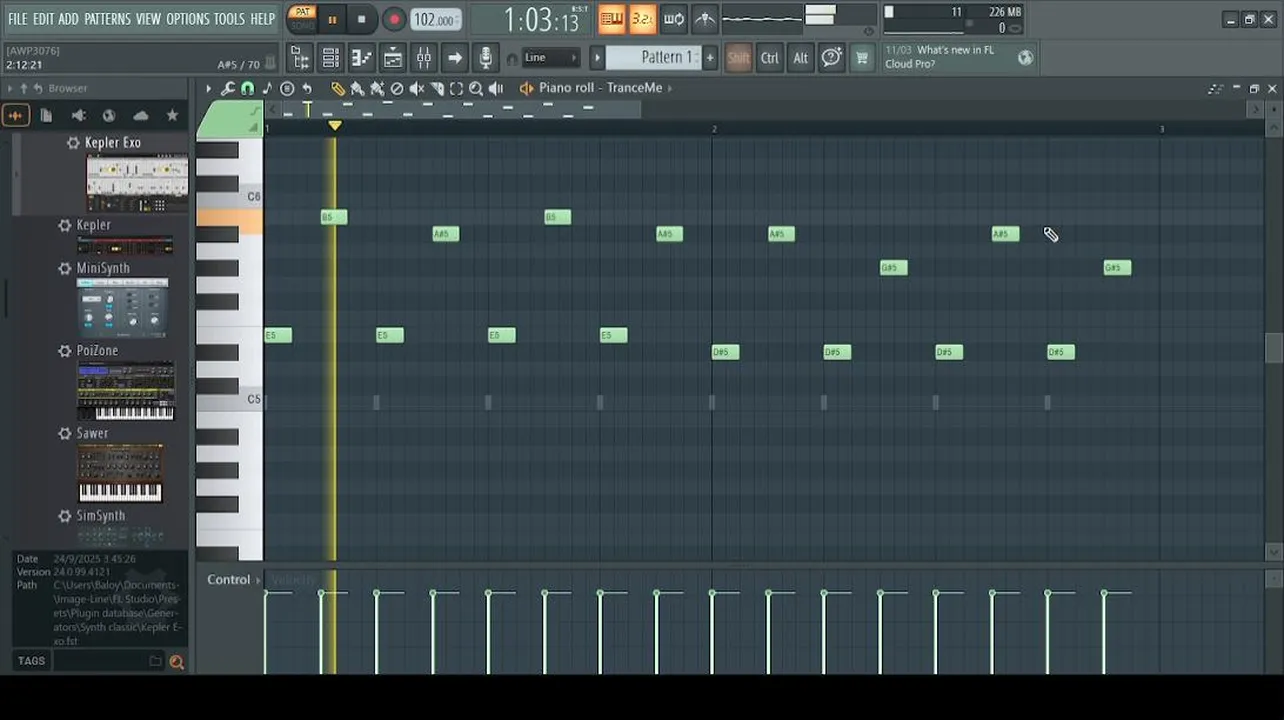Open piano roll wrench tools menu
This screenshot has width=1284, height=720.
point(228,88)
